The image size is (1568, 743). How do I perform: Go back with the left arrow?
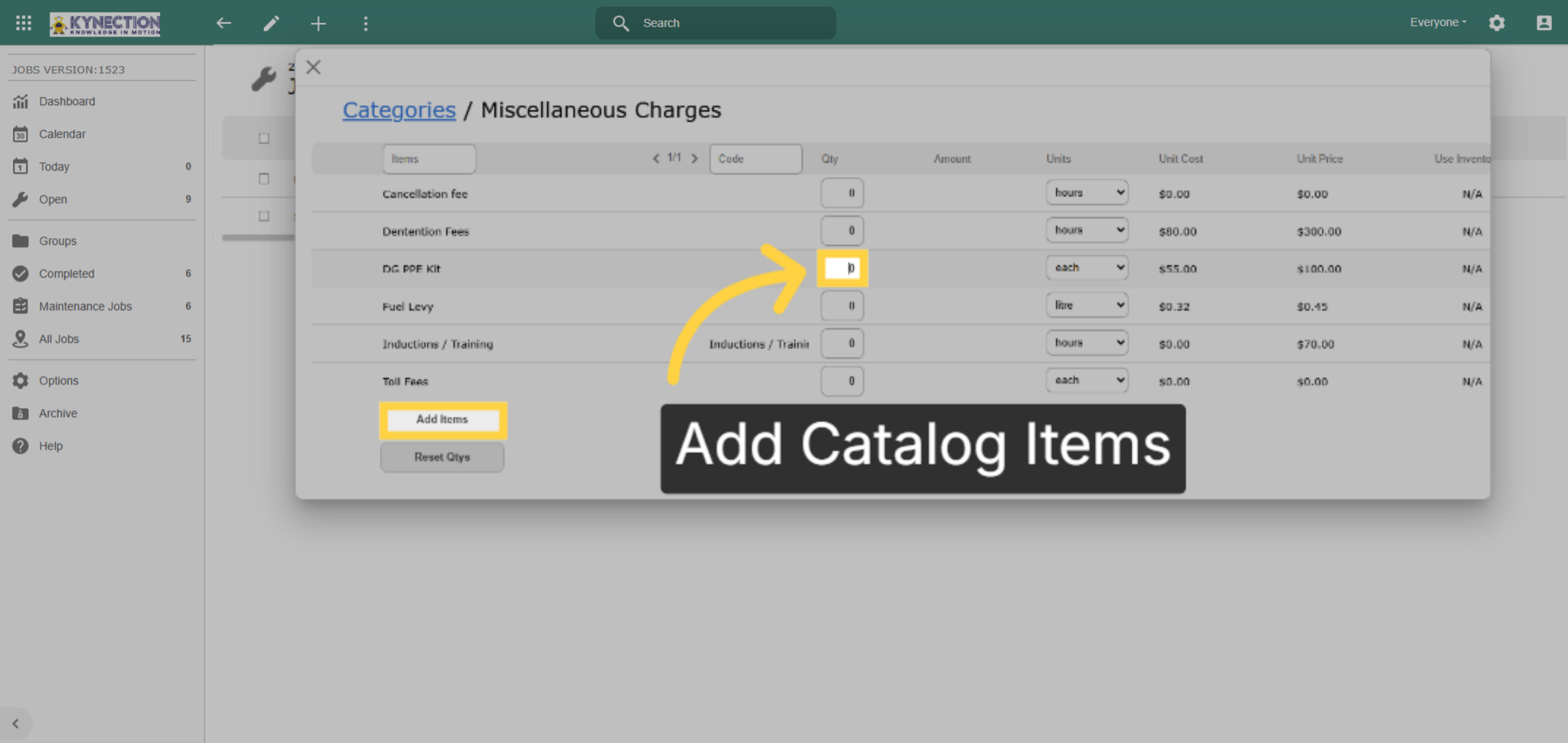click(224, 24)
